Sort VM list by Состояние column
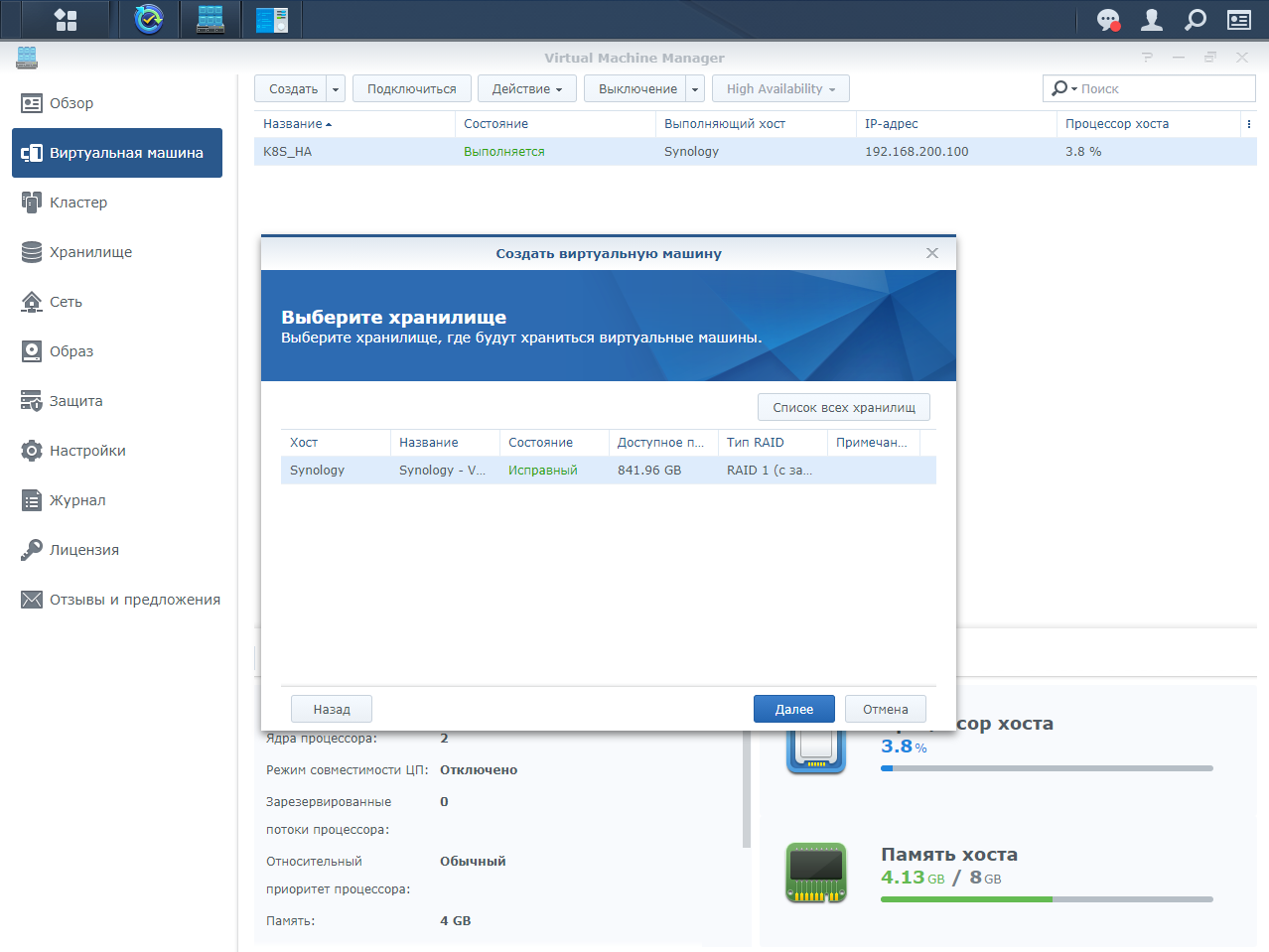 click(x=555, y=124)
